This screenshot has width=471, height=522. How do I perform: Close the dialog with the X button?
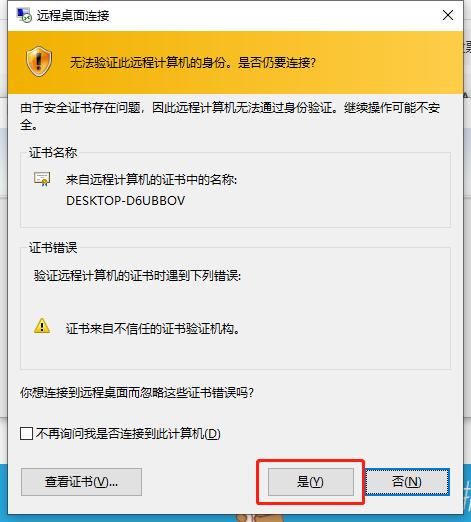click(x=448, y=15)
